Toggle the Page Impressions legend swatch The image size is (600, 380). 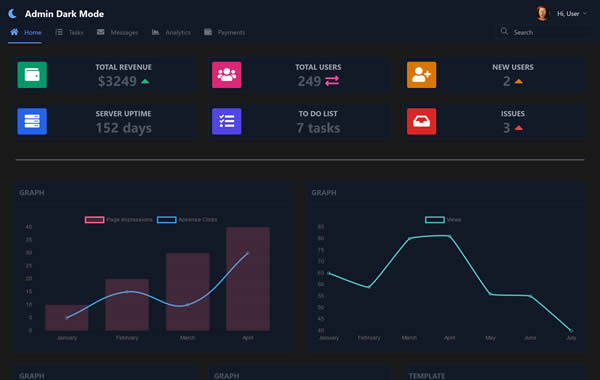(x=95, y=220)
